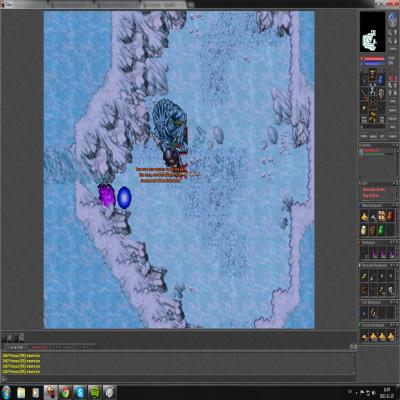Select the boots slot in the equipment panel
This screenshot has width=400, height=400.
[373, 117]
